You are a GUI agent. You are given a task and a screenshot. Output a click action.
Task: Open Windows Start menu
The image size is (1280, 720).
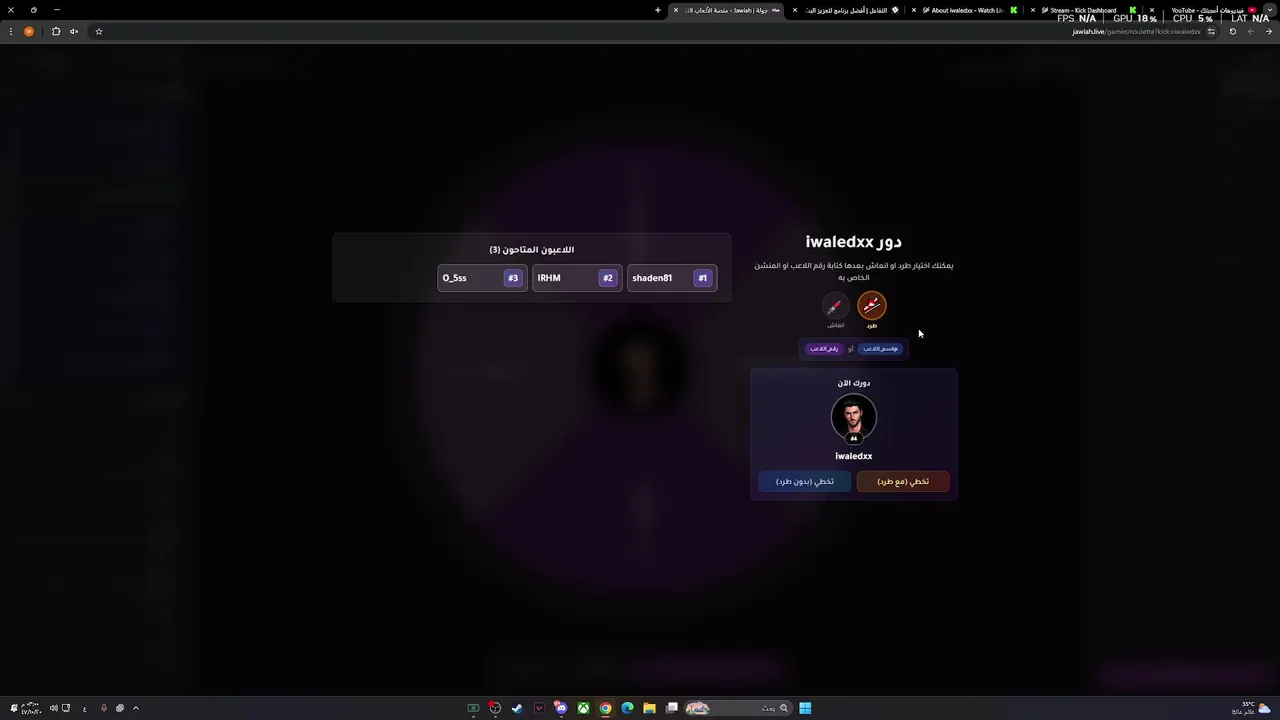tap(805, 708)
